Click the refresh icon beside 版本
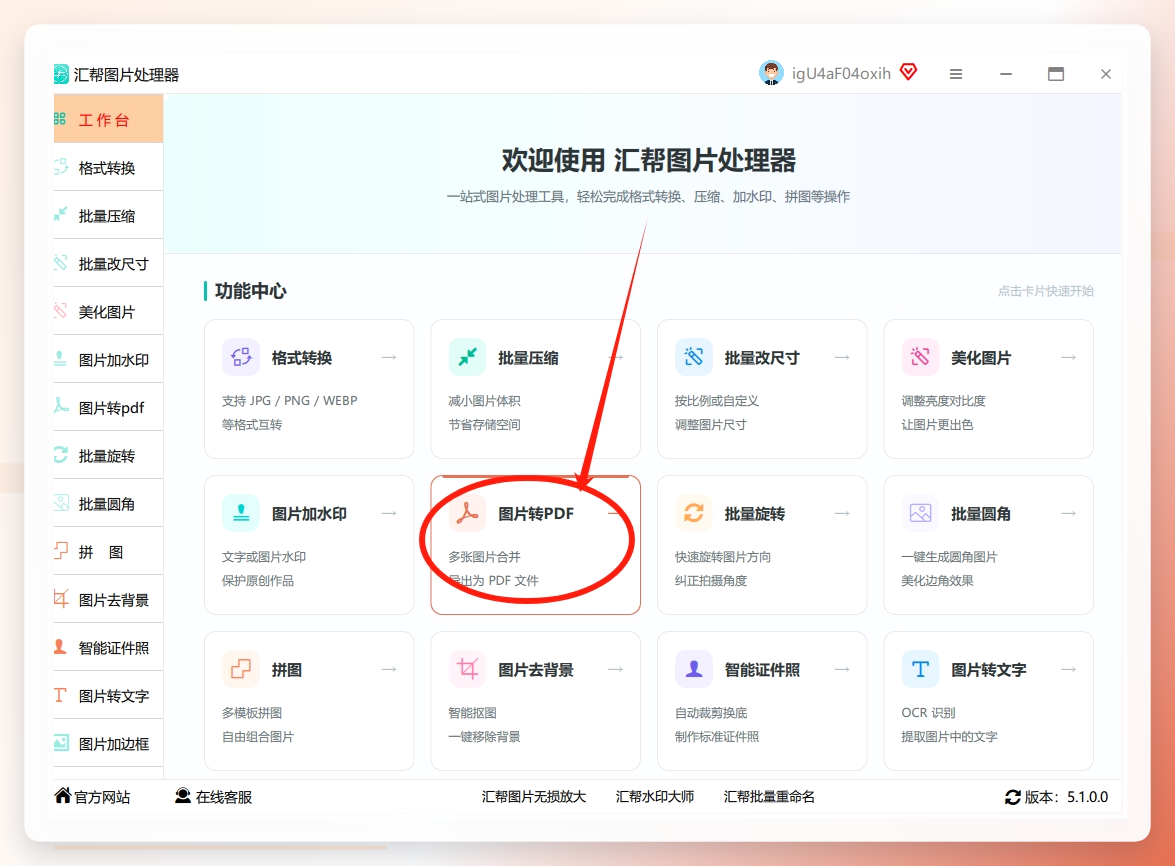This screenshot has width=1175, height=866. [1012, 797]
